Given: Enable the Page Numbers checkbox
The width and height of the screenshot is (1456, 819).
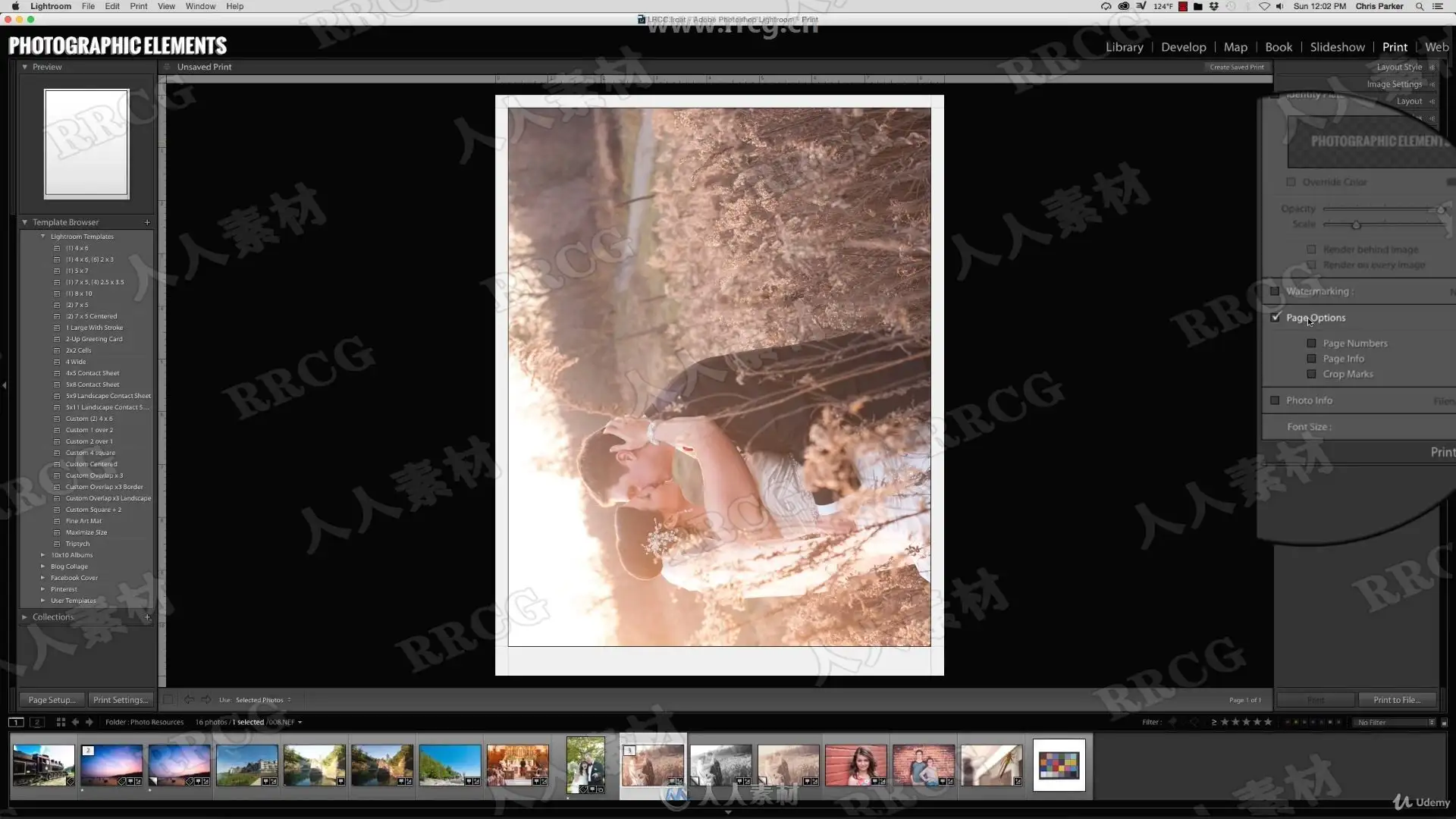Looking at the screenshot, I should (x=1311, y=344).
